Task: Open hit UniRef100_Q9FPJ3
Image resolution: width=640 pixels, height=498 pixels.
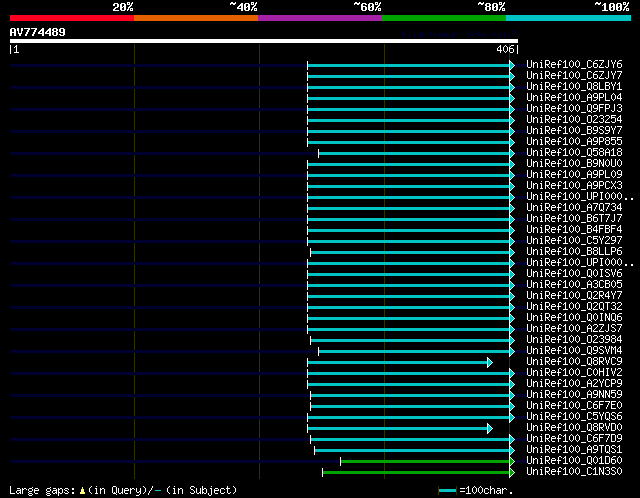Action: [574, 108]
